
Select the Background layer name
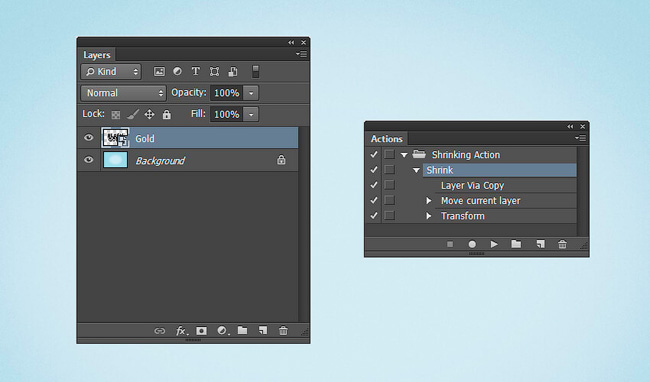[160, 161]
